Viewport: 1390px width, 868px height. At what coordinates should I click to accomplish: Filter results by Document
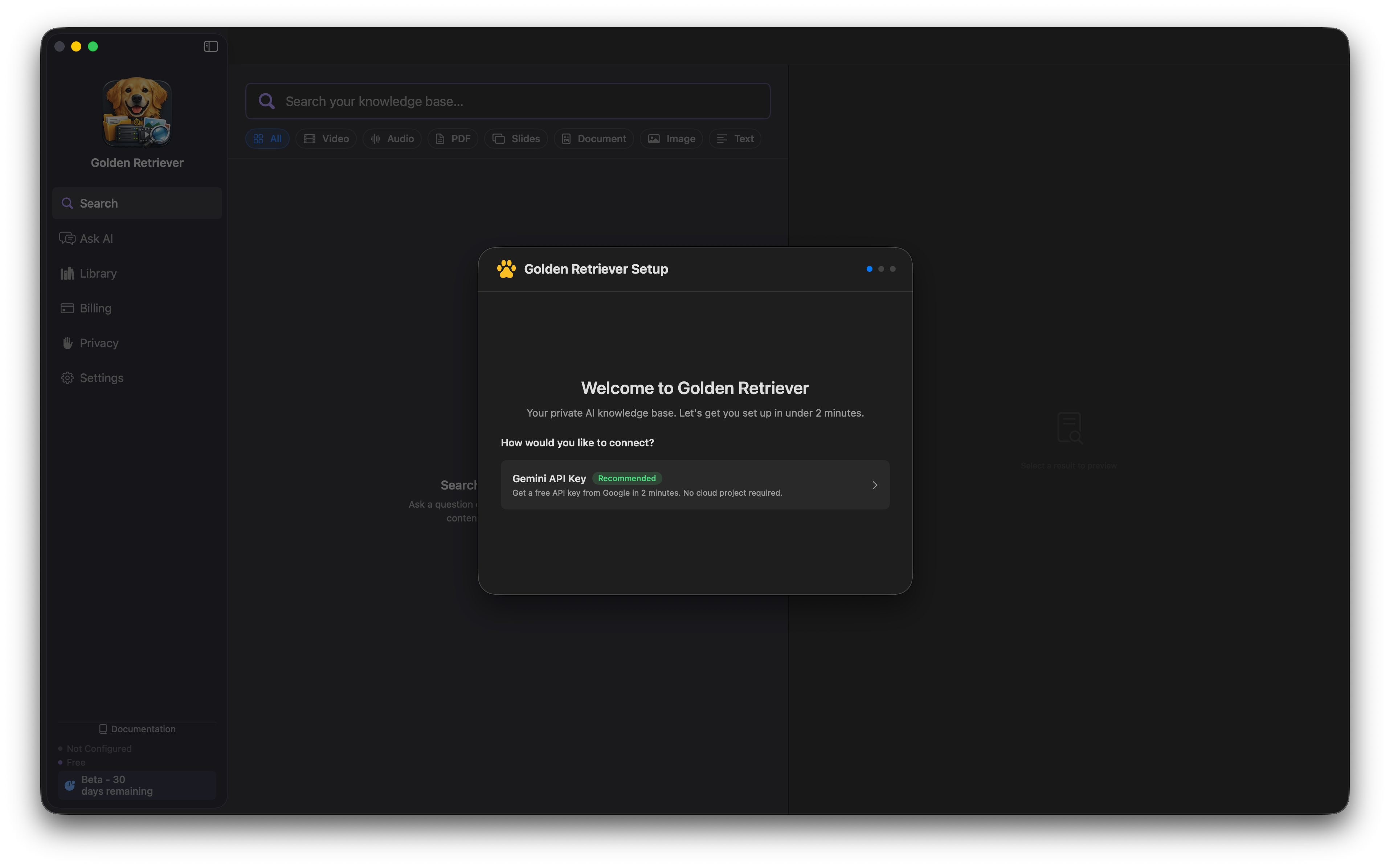(x=594, y=139)
